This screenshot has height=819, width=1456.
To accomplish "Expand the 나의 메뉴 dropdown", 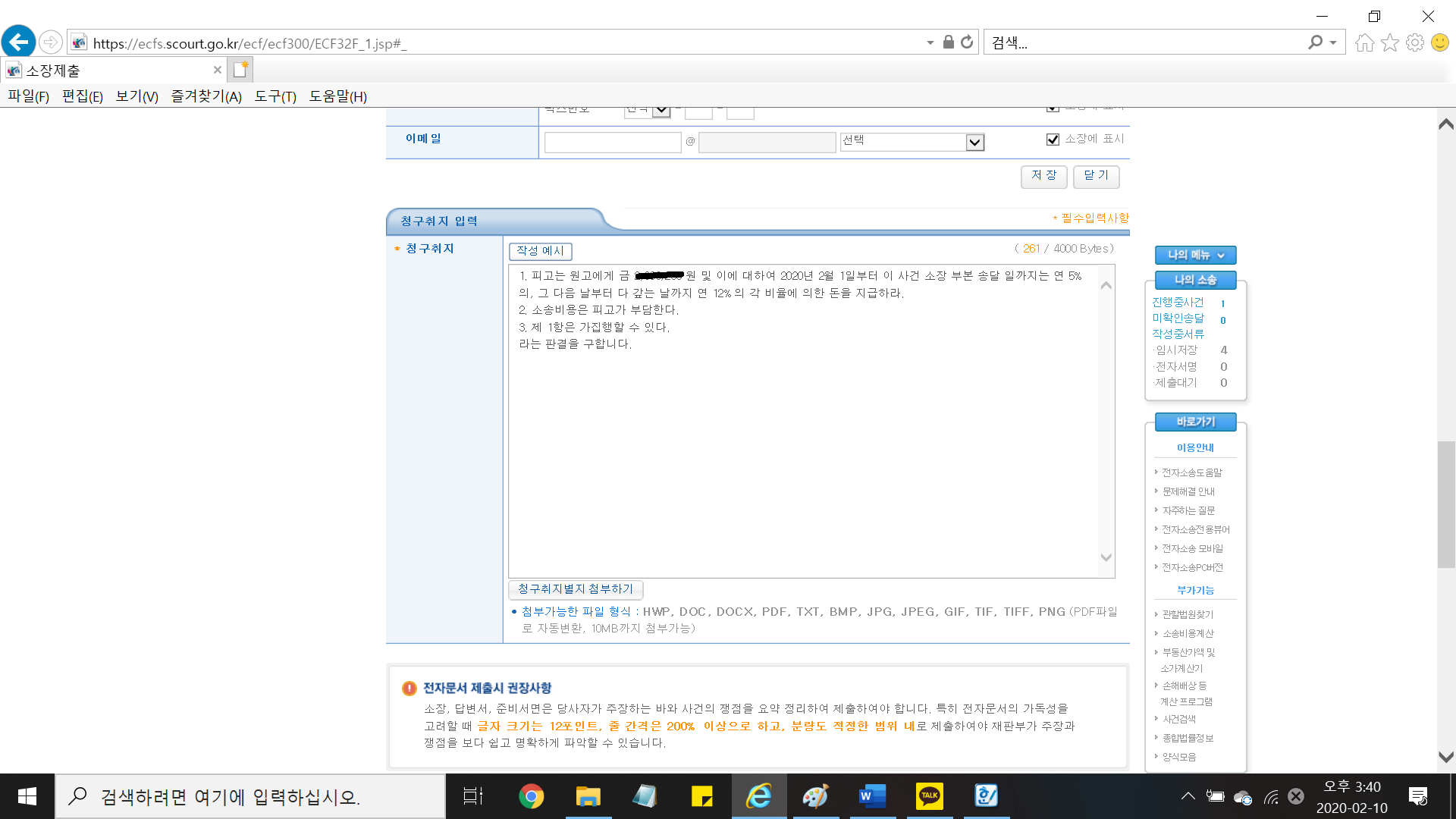I will click(1195, 256).
